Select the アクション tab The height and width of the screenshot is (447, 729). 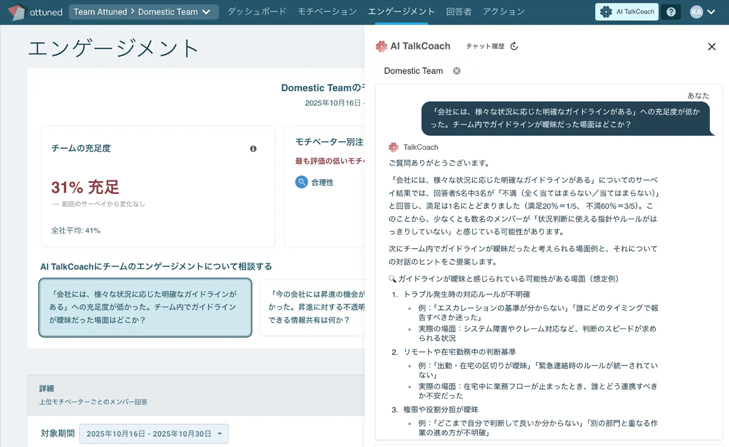[x=504, y=12]
